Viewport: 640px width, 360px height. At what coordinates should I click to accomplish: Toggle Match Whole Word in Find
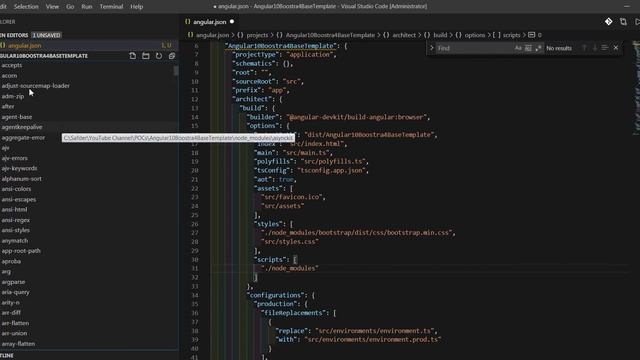[528, 48]
